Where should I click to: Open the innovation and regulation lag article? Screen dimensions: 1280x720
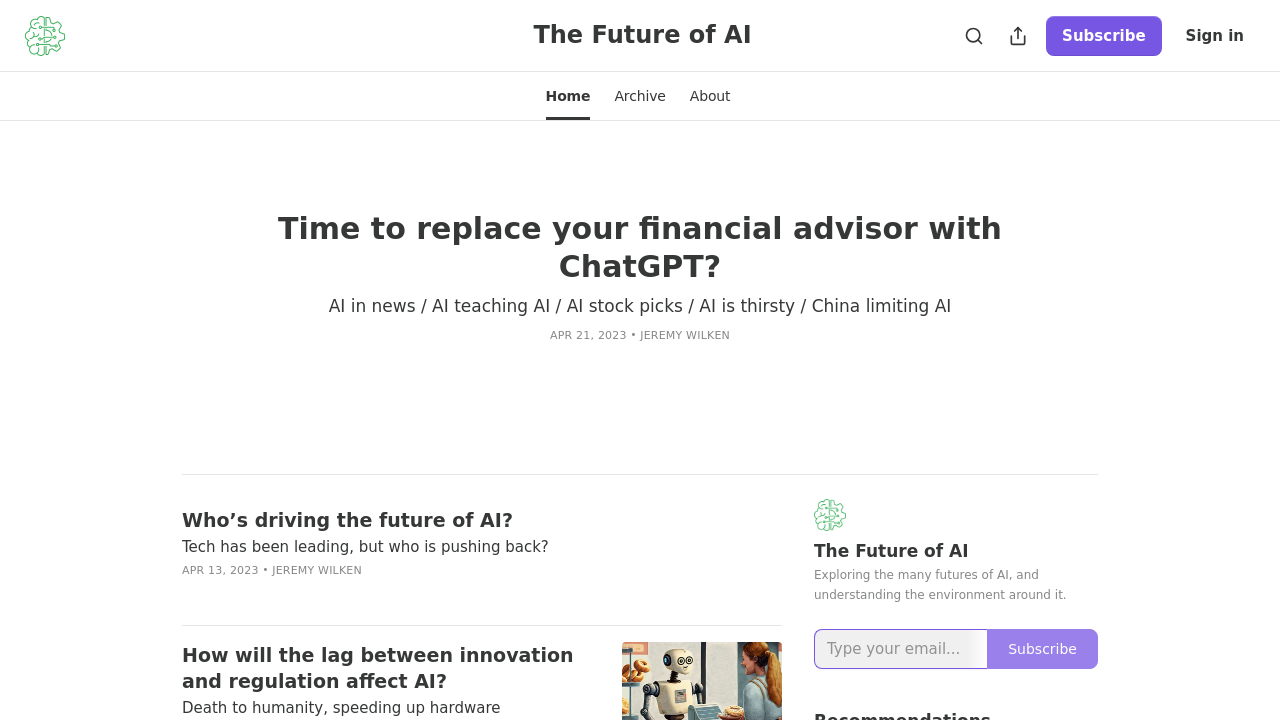coord(377,668)
